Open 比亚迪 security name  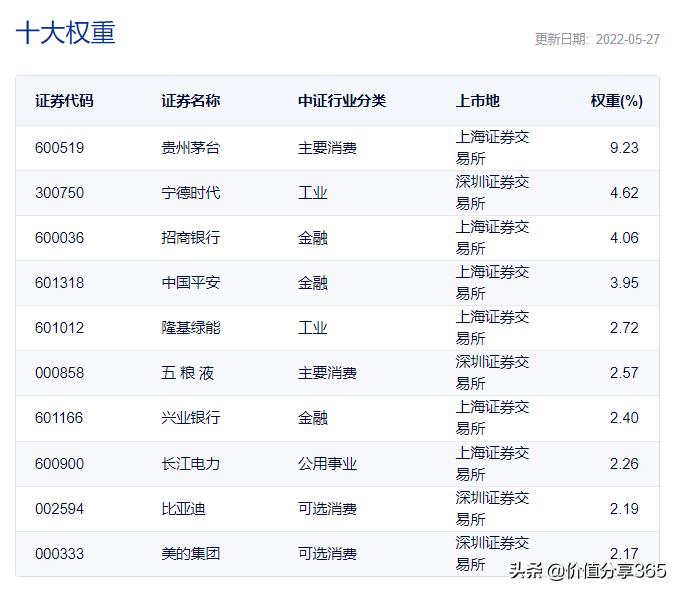click(183, 509)
